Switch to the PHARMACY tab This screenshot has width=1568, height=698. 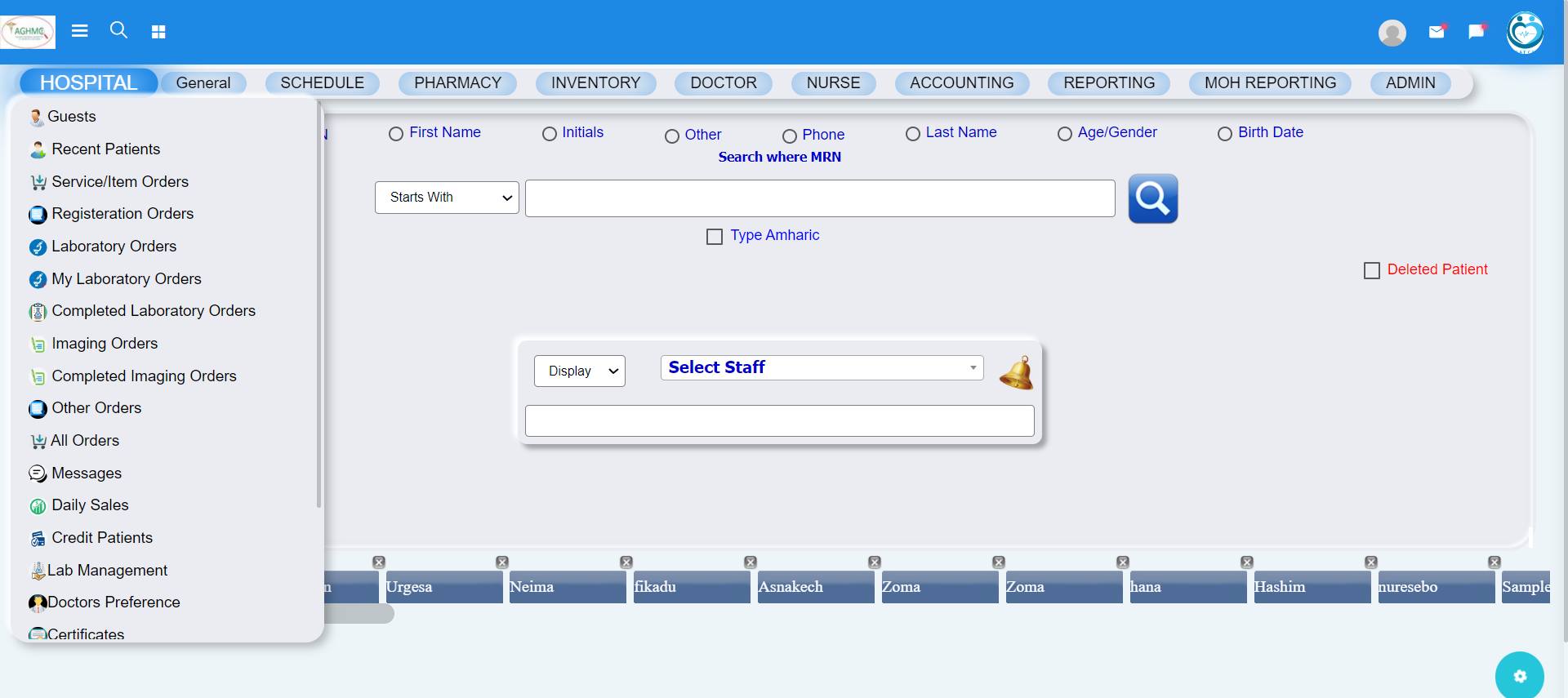click(x=457, y=83)
